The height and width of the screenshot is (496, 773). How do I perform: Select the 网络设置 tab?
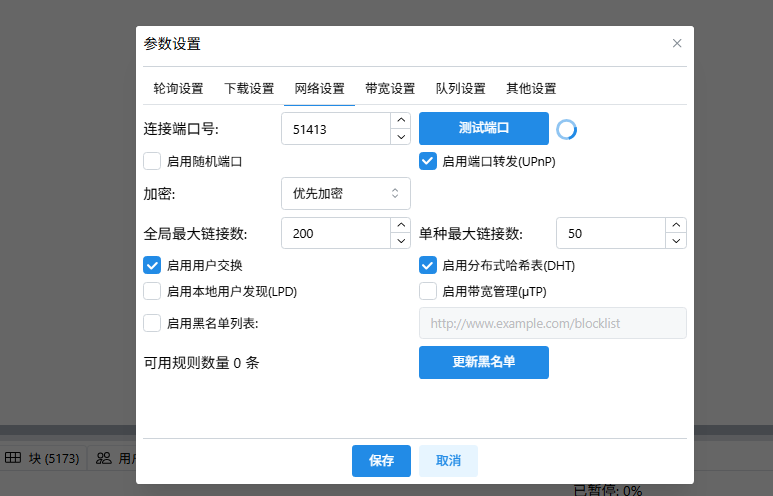coord(319,89)
